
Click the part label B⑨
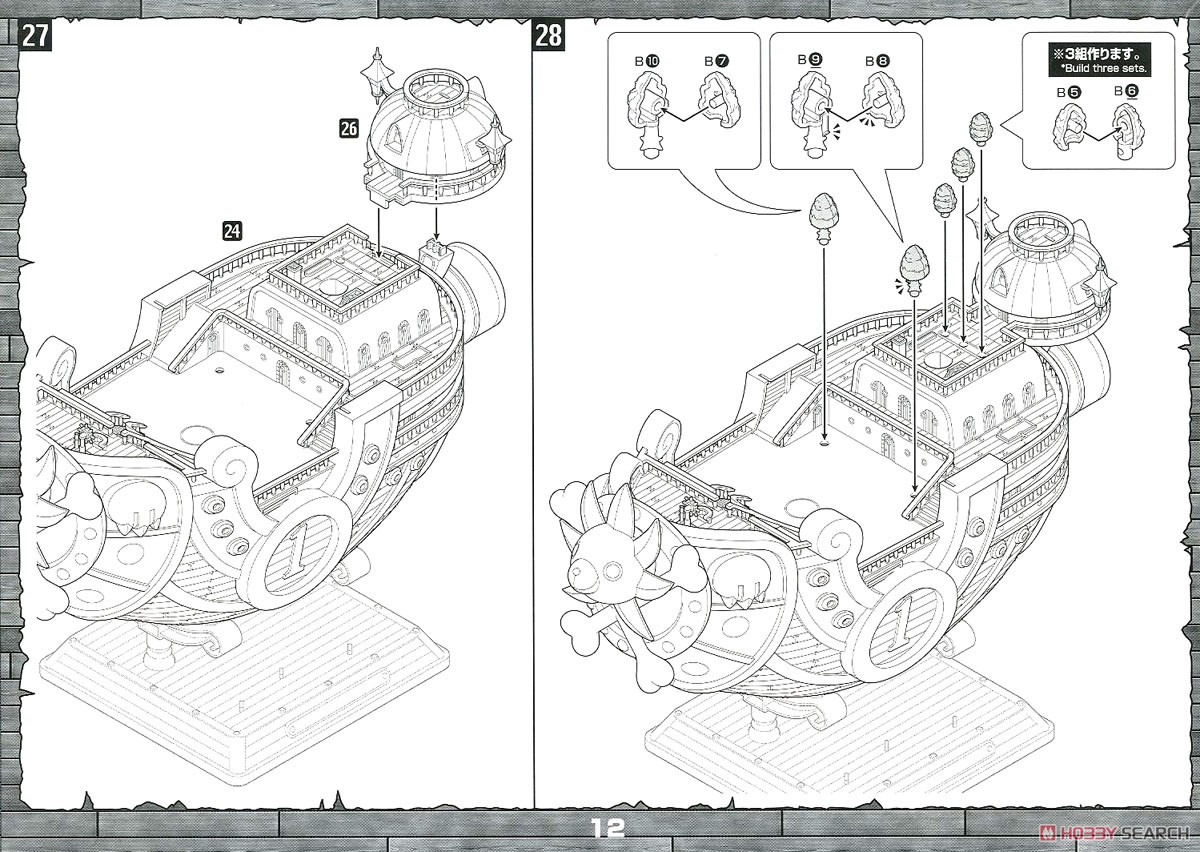[x=809, y=60]
